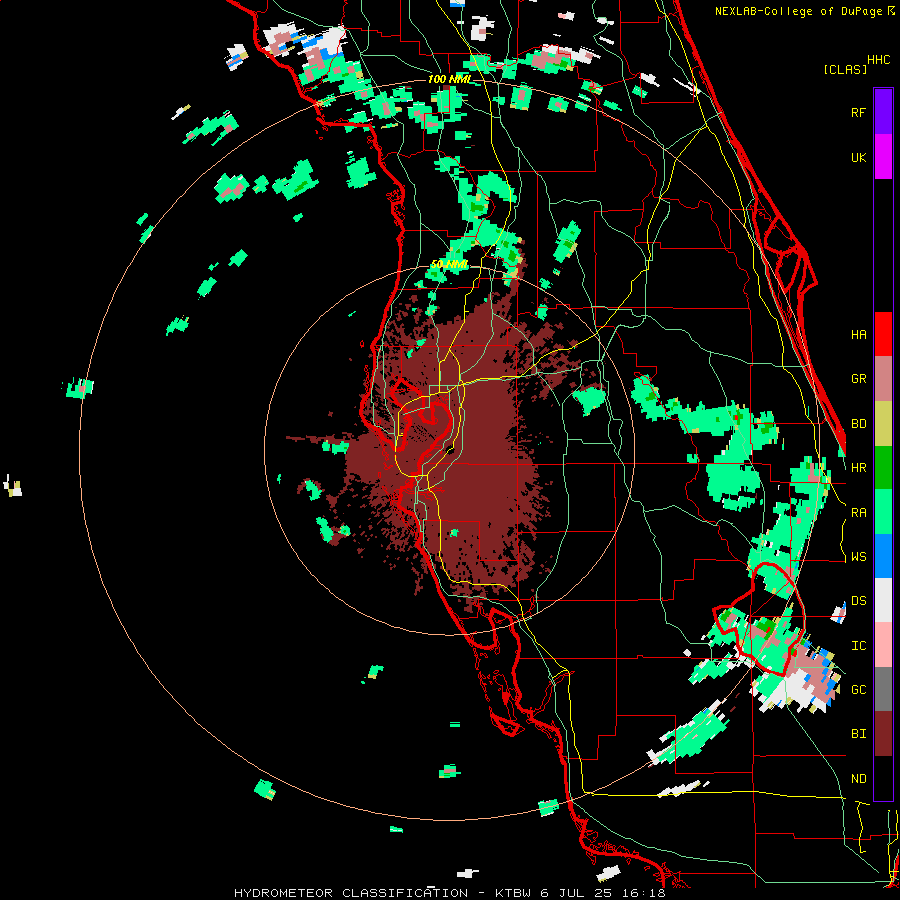The width and height of the screenshot is (900, 900).
Task: Click the IC label in the legend
Action: (858, 645)
